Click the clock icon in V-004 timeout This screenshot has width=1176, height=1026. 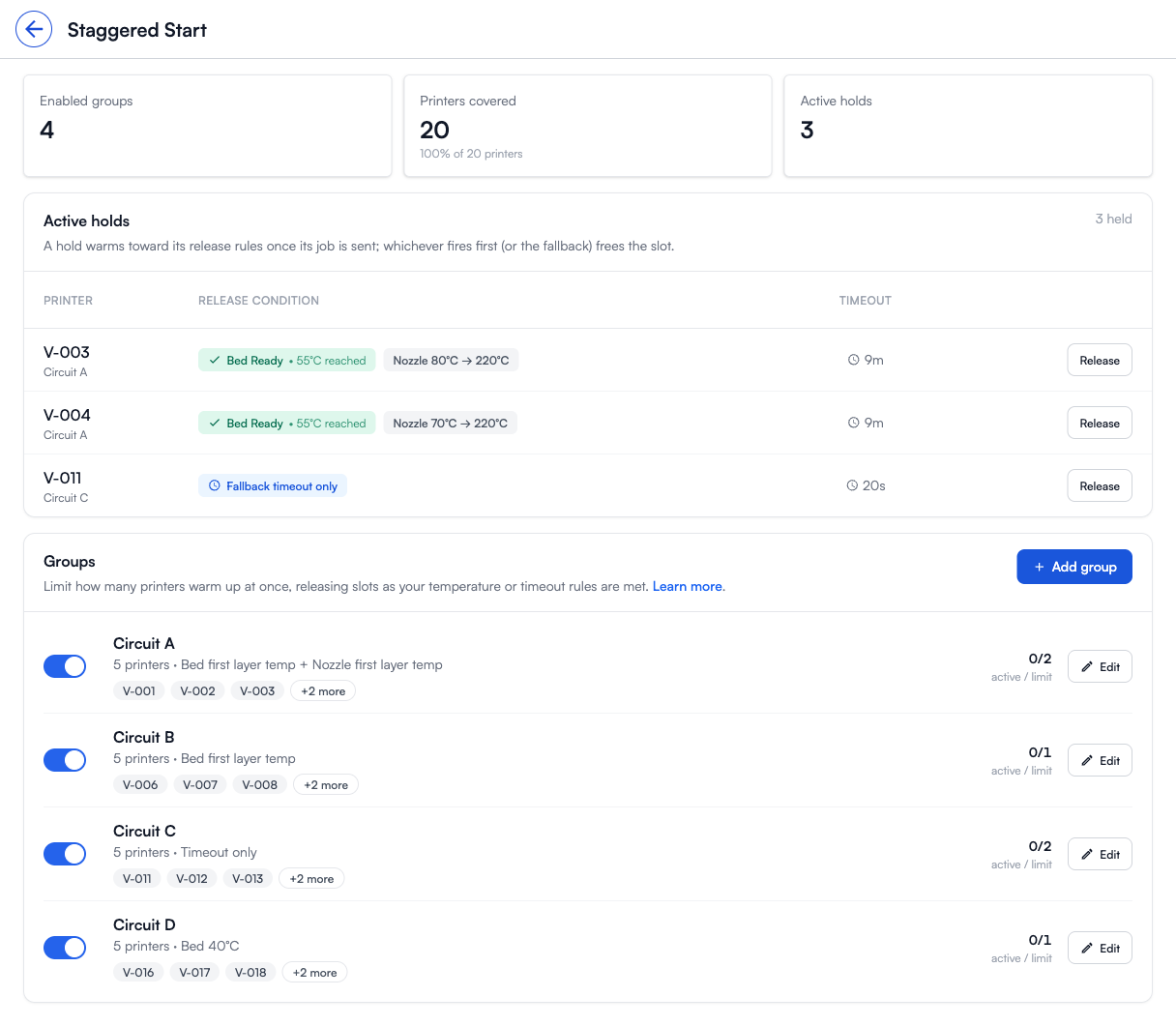pyautogui.click(x=854, y=423)
